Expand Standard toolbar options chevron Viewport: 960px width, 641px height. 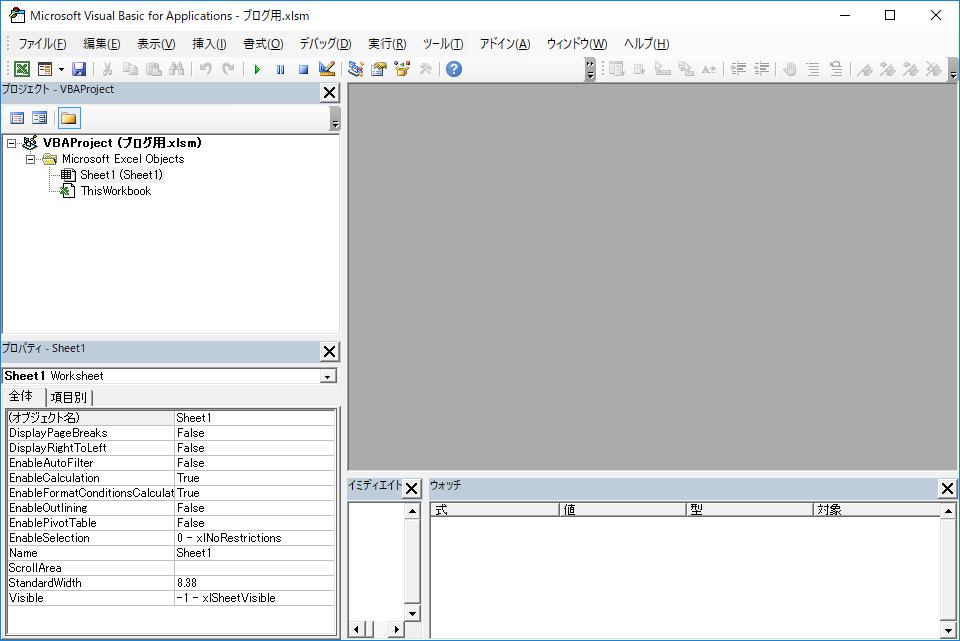pyautogui.click(x=590, y=69)
